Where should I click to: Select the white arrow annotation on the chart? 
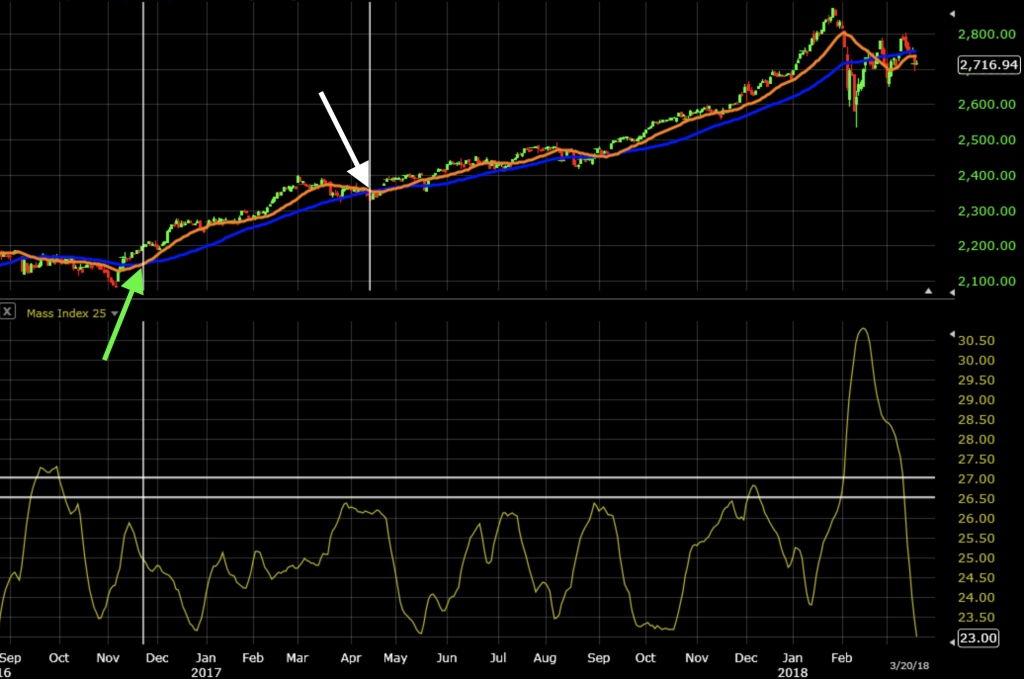(x=340, y=130)
